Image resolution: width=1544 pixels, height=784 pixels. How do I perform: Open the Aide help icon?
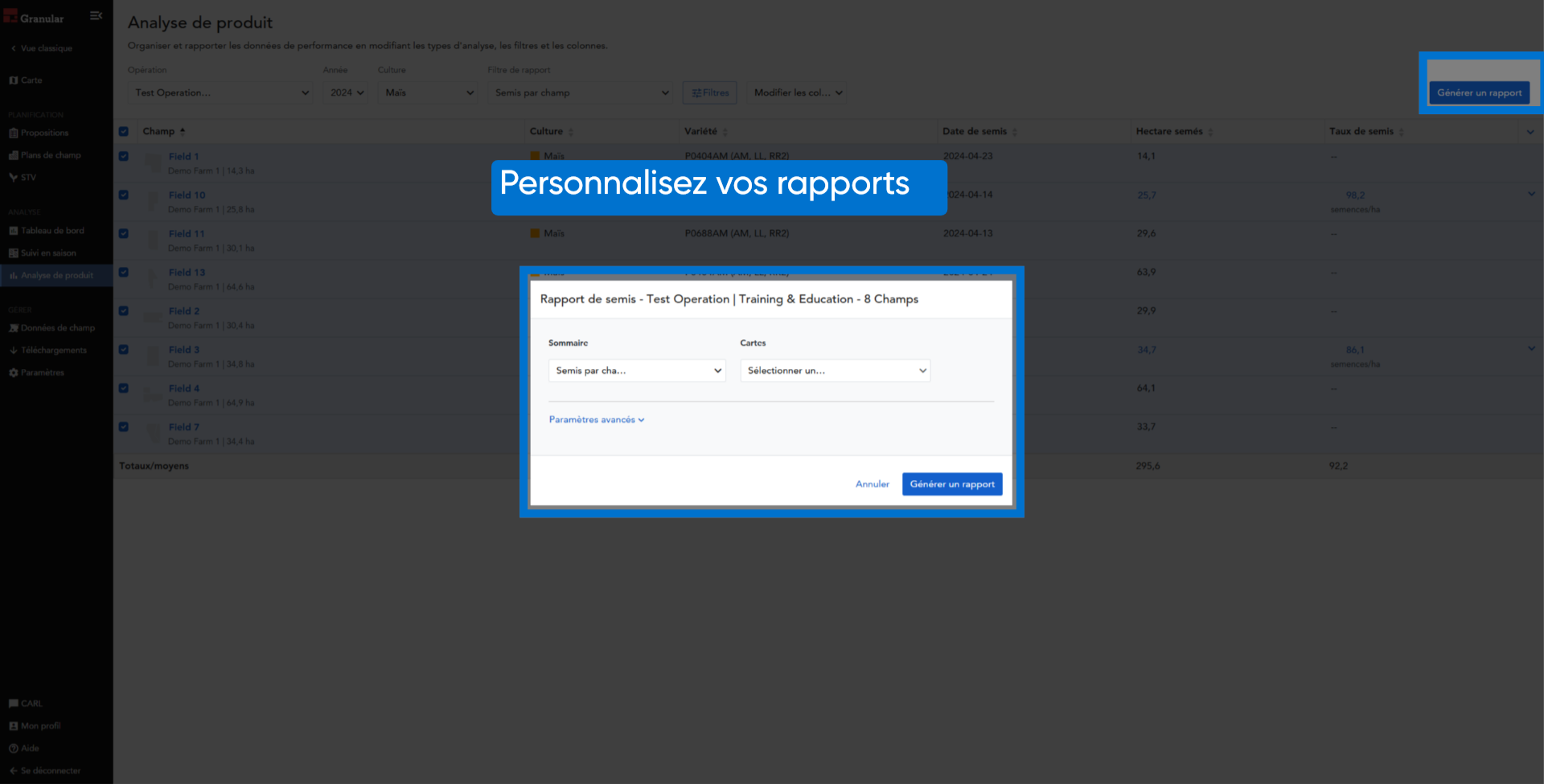coord(14,749)
